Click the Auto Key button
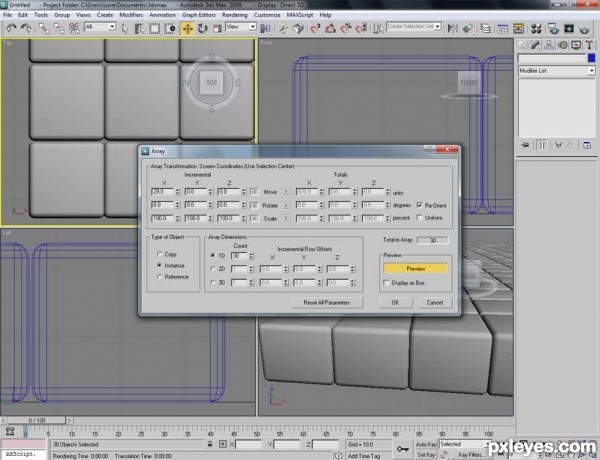600x460 pixels. coord(426,444)
